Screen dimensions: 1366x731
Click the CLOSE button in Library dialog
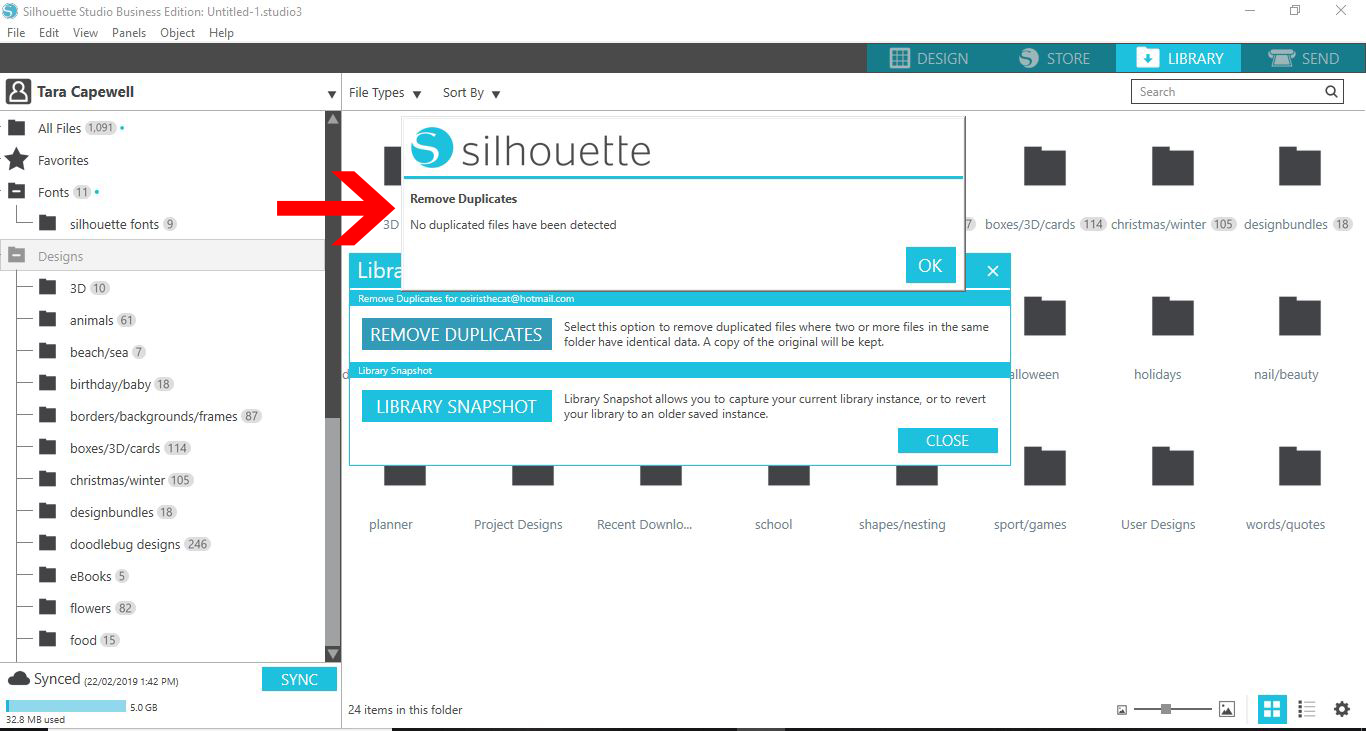click(947, 441)
